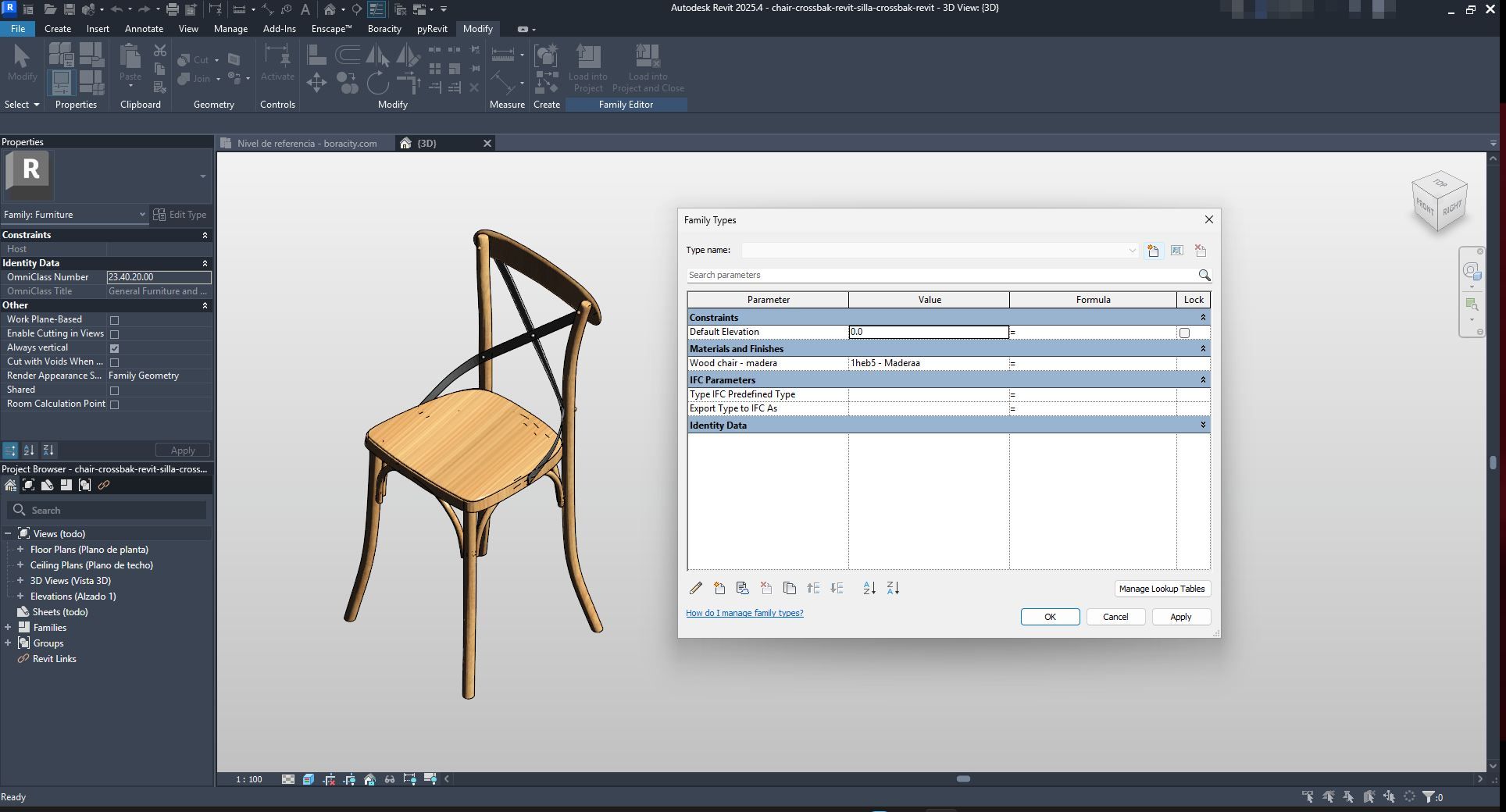Click Manage Lookup Tables button
The image size is (1506, 812).
click(x=1162, y=589)
